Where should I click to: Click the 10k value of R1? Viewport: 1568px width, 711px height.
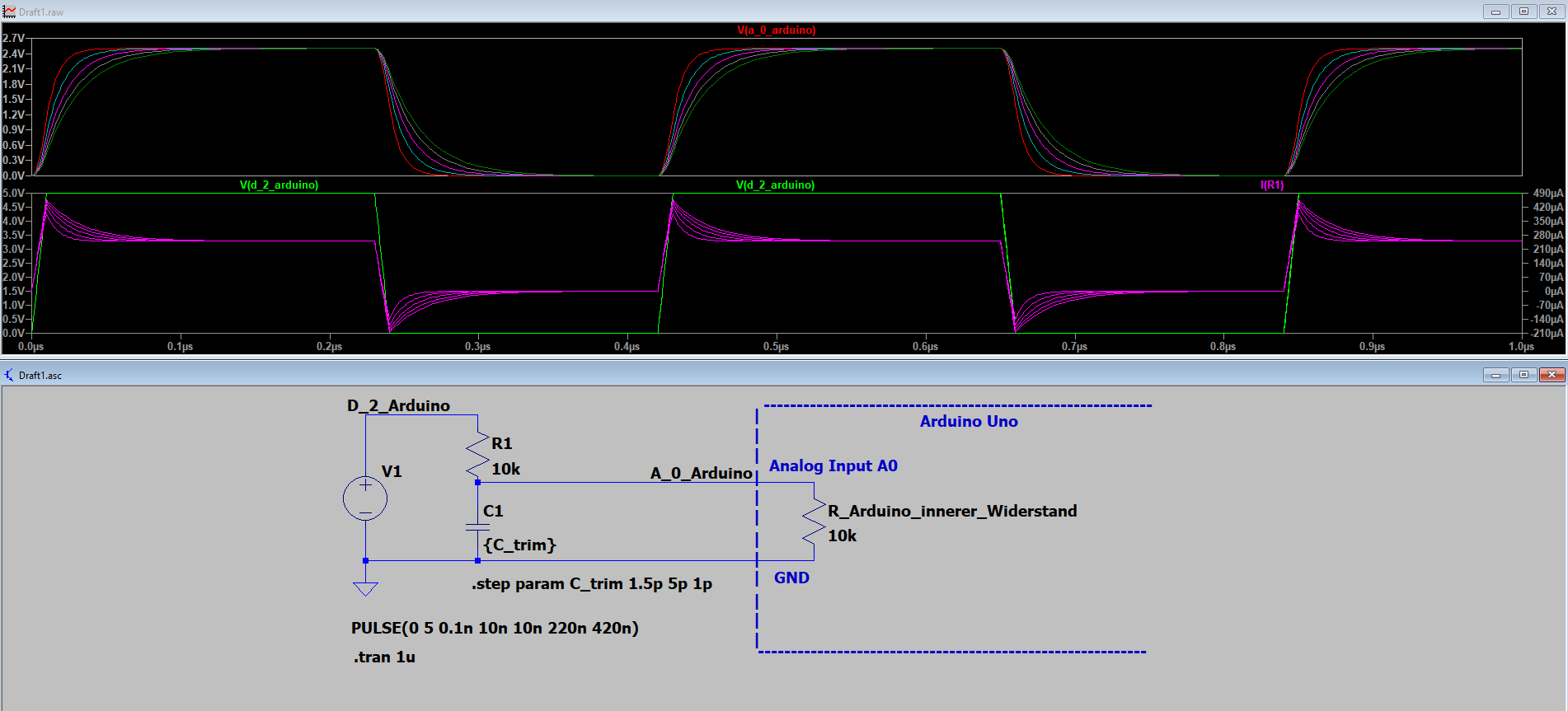click(x=505, y=469)
